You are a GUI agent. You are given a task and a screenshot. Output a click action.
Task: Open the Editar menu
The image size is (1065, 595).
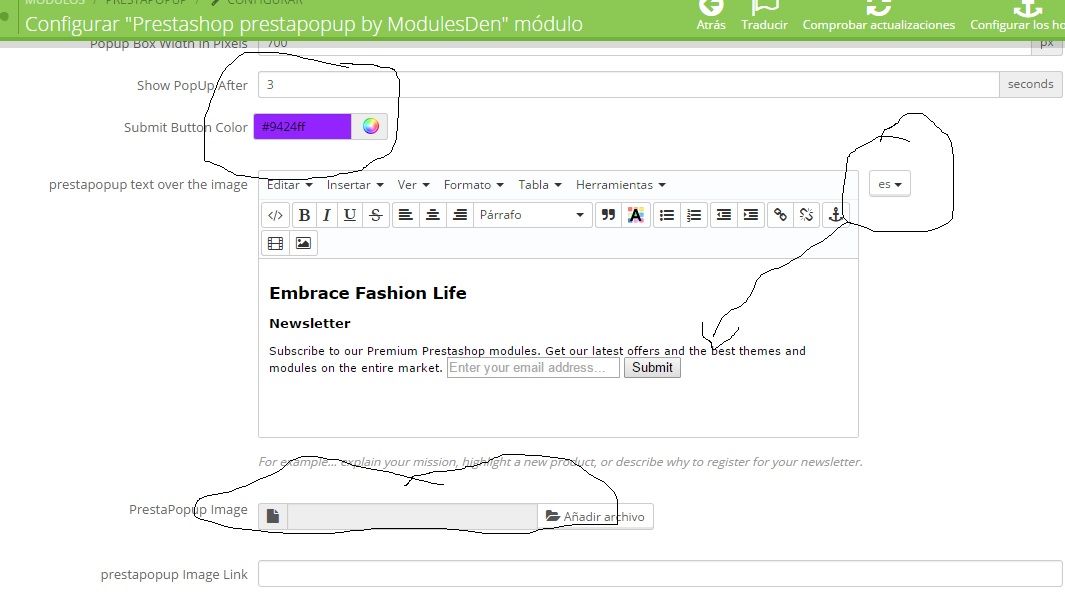pyautogui.click(x=289, y=185)
